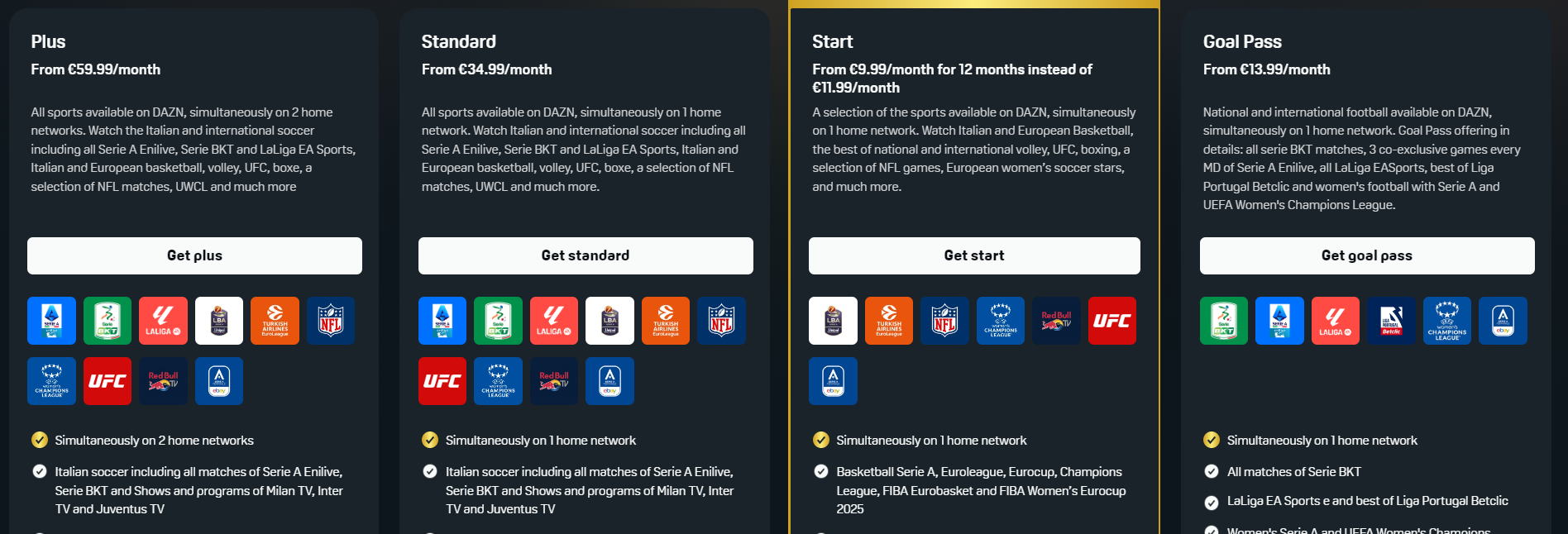Select Turkish Airlines EuroLeague logo in Start plan
Viewport: 1568px width, 534px height.
(x=889, y=321)
